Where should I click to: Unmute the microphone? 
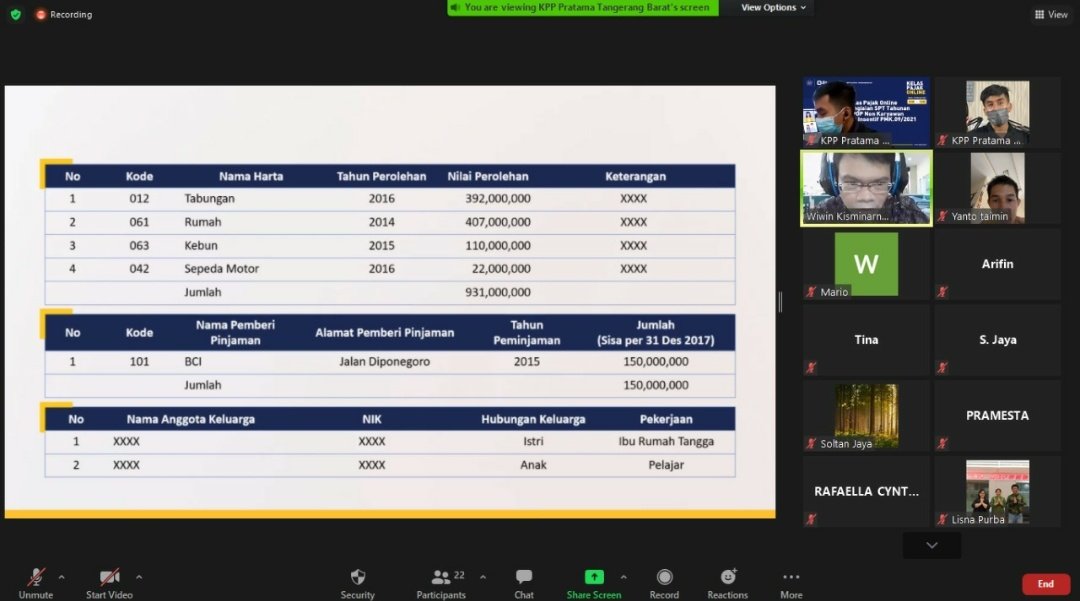pos(36,578)
